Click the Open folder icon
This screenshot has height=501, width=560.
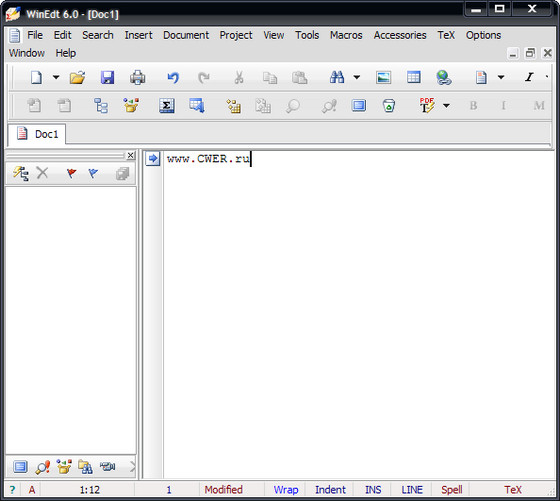tap(78, 77)
